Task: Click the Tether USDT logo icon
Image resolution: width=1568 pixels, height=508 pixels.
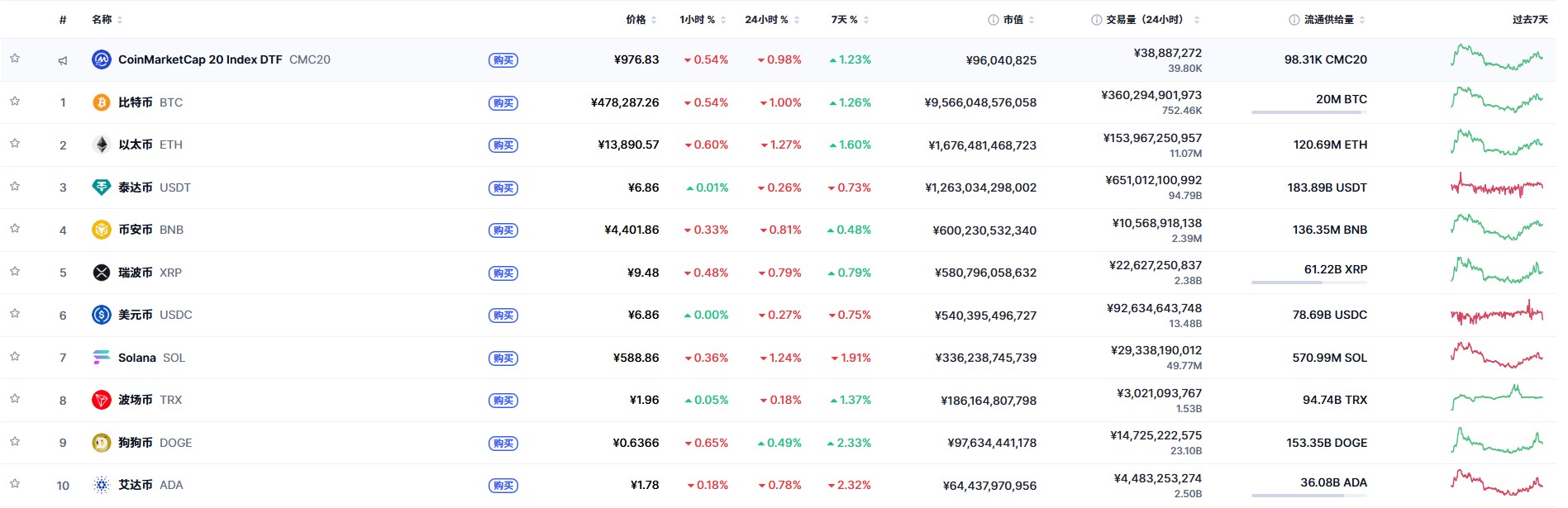Action: point(102,188)
